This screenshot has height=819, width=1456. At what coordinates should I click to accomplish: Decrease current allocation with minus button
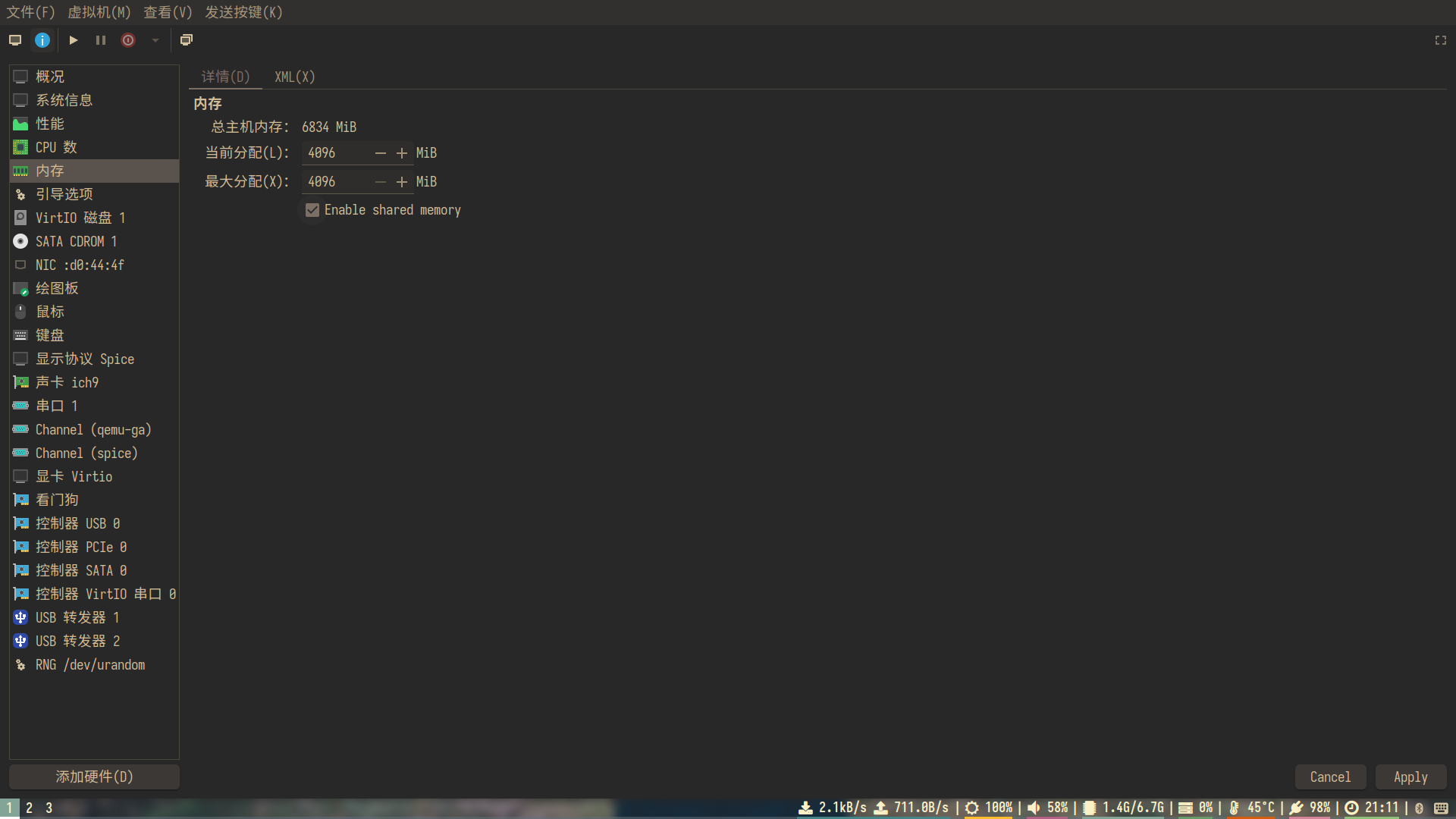coord(381,153)
